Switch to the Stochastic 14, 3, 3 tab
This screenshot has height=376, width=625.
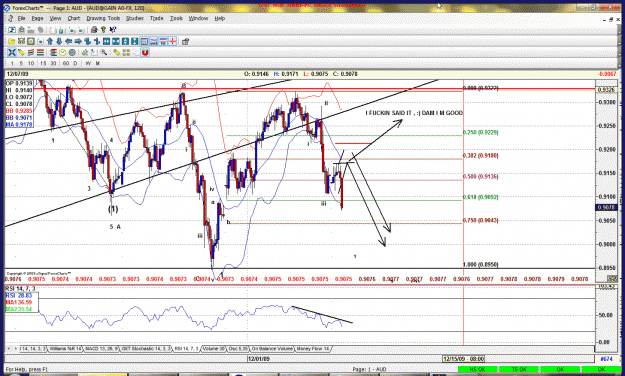(146, 349)
